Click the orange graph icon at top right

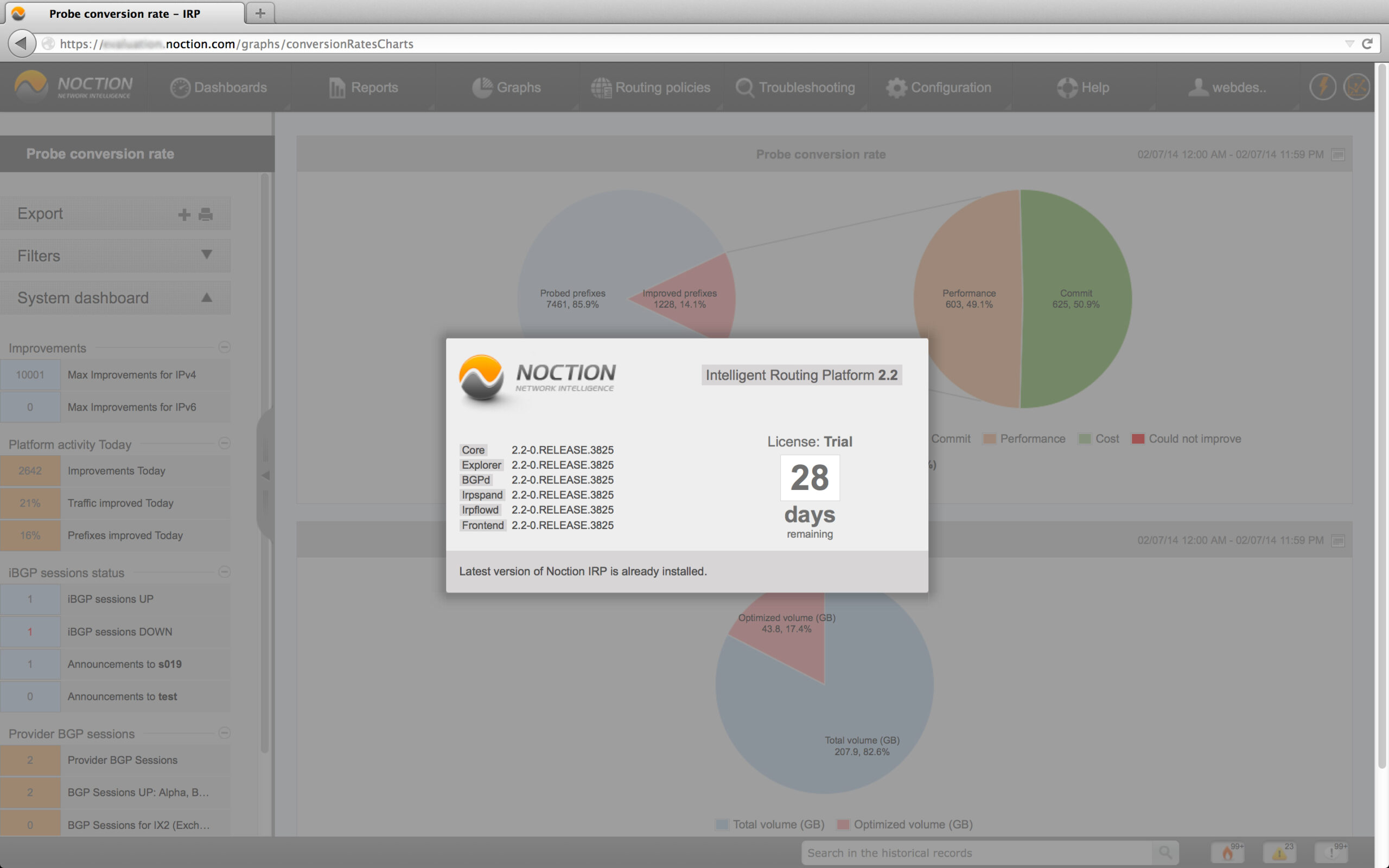1357,87
